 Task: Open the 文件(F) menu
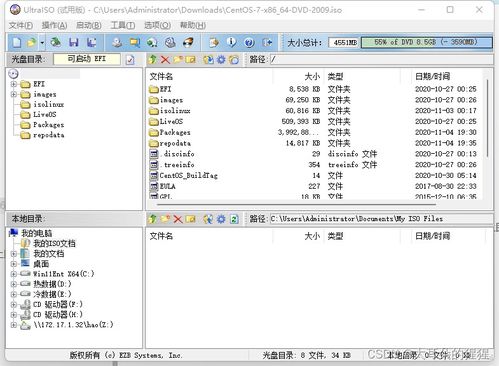[21, 25]
